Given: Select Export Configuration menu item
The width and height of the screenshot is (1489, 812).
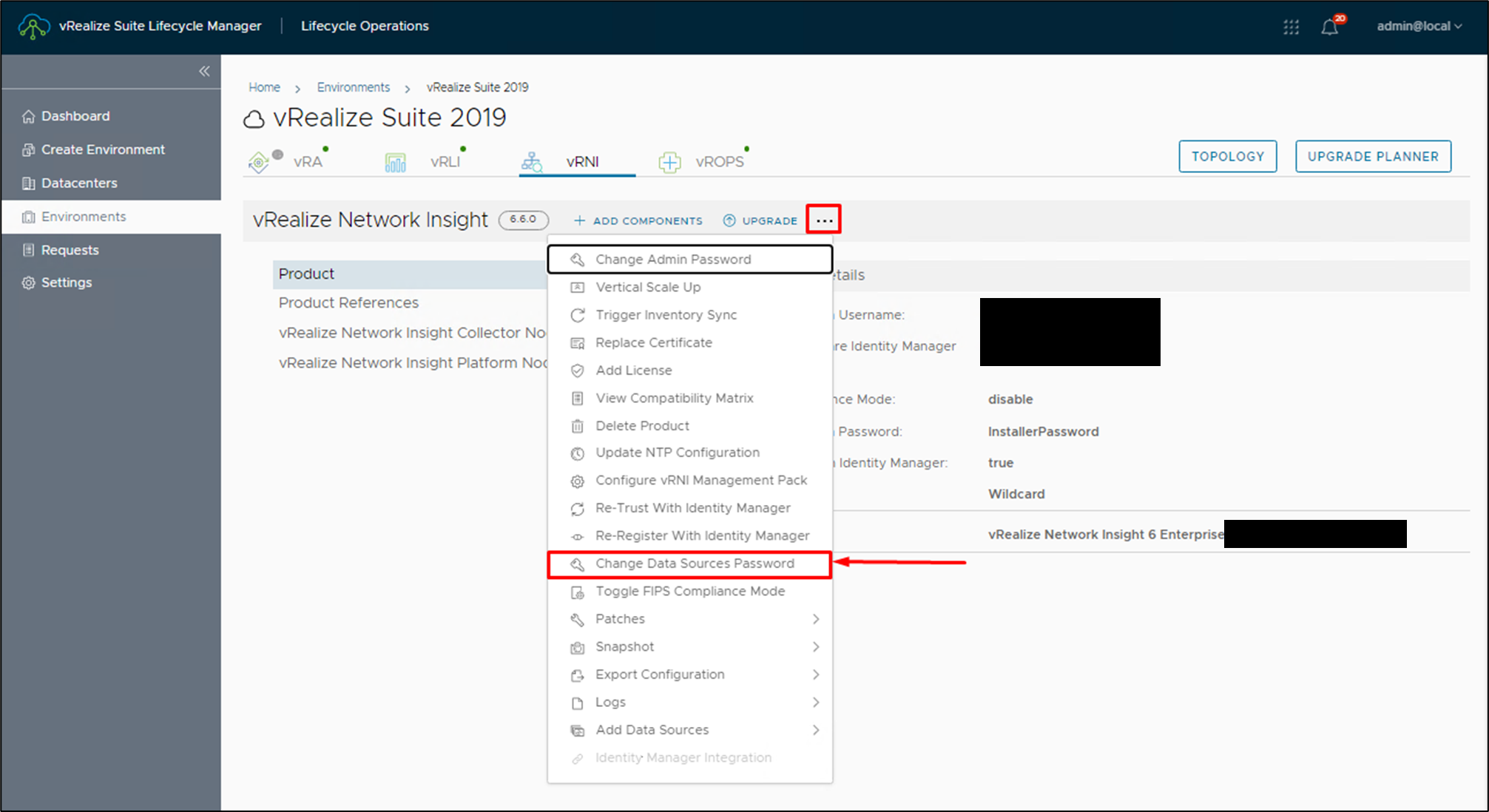Looking at the screenshot, I should click(690, 674).
